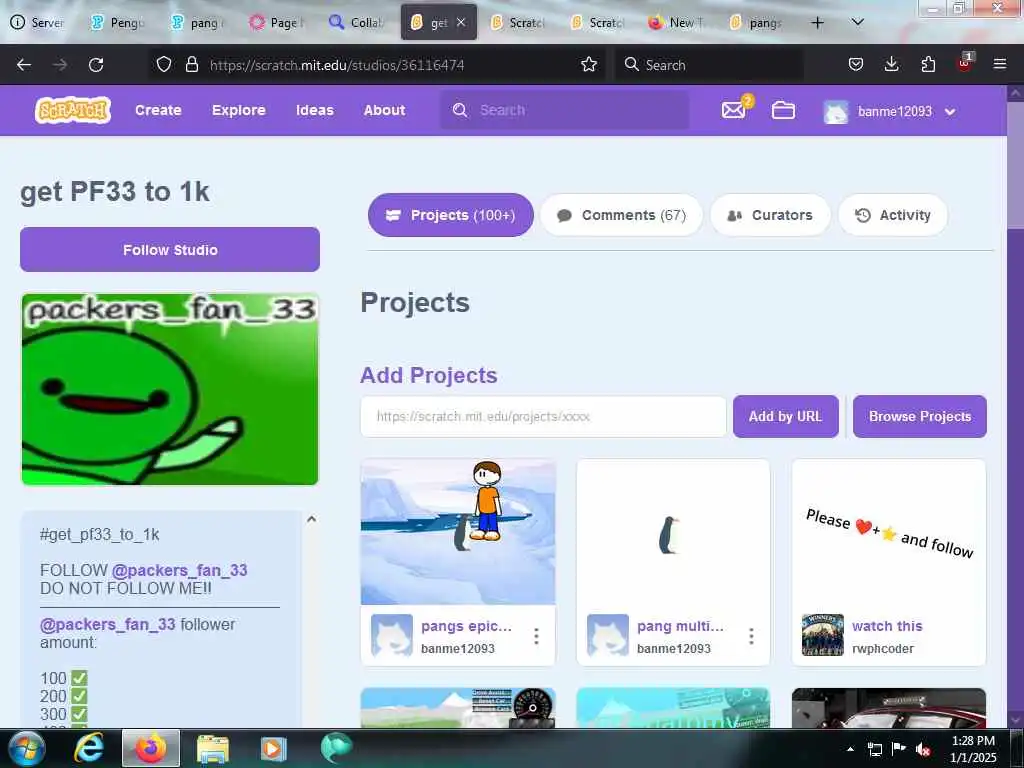The height and width of the screenshot is (768, 1024).
Task: Open the pangs epic project title link
Action: pyautogui.click(x=466, y=626)
